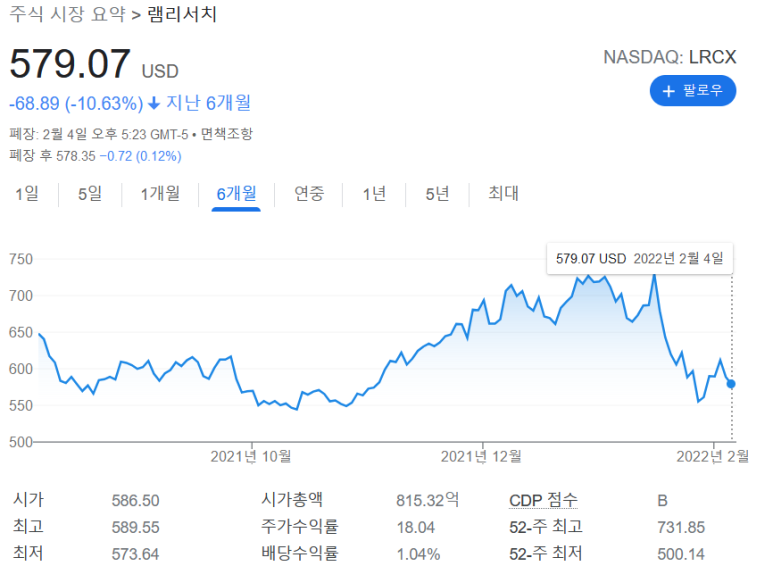Switch to the 1개월 chart tab
Screen dimensions: 773x566
[160, 194]
